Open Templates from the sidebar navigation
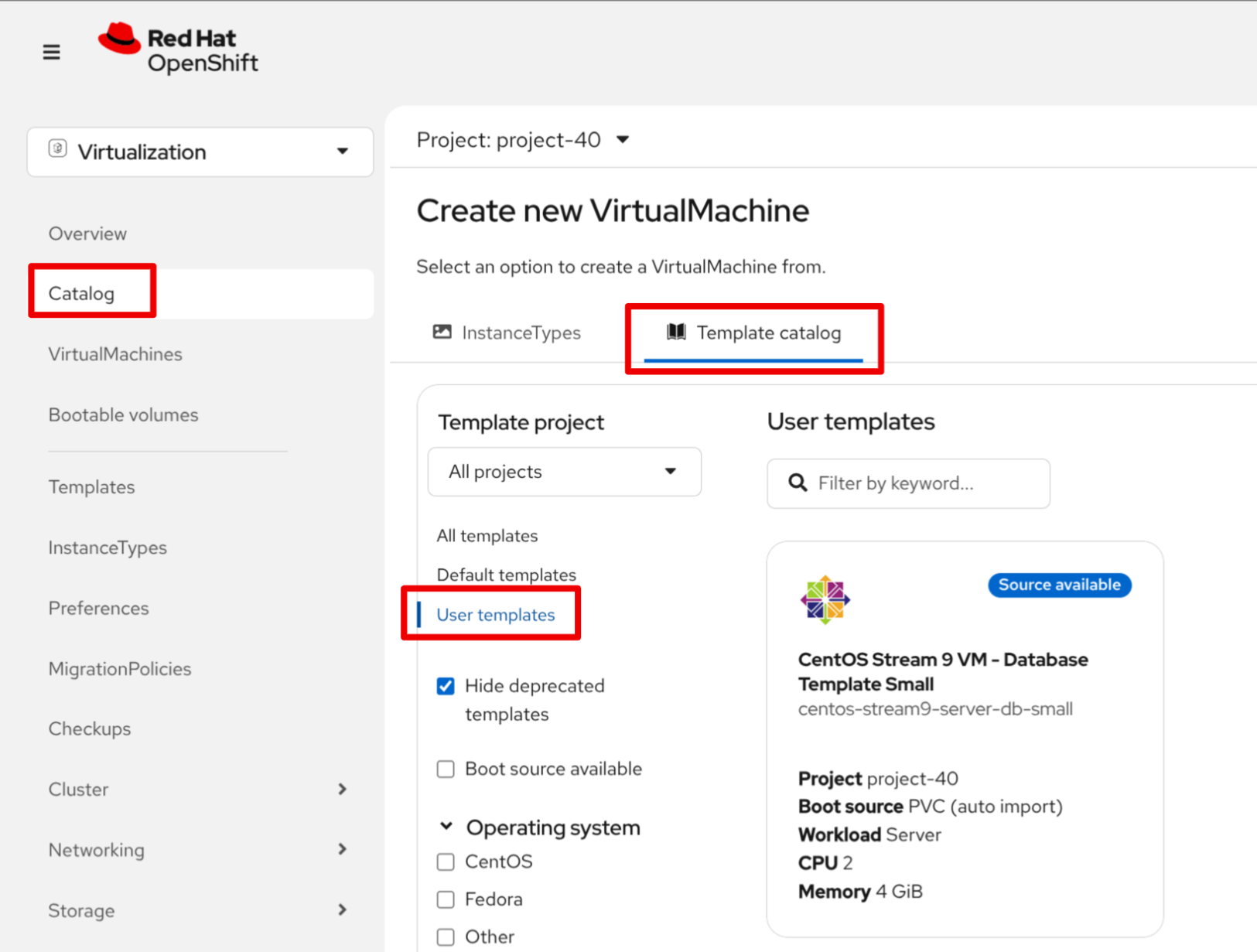Screen dimensions: 1257x952 tap(91, 486)
